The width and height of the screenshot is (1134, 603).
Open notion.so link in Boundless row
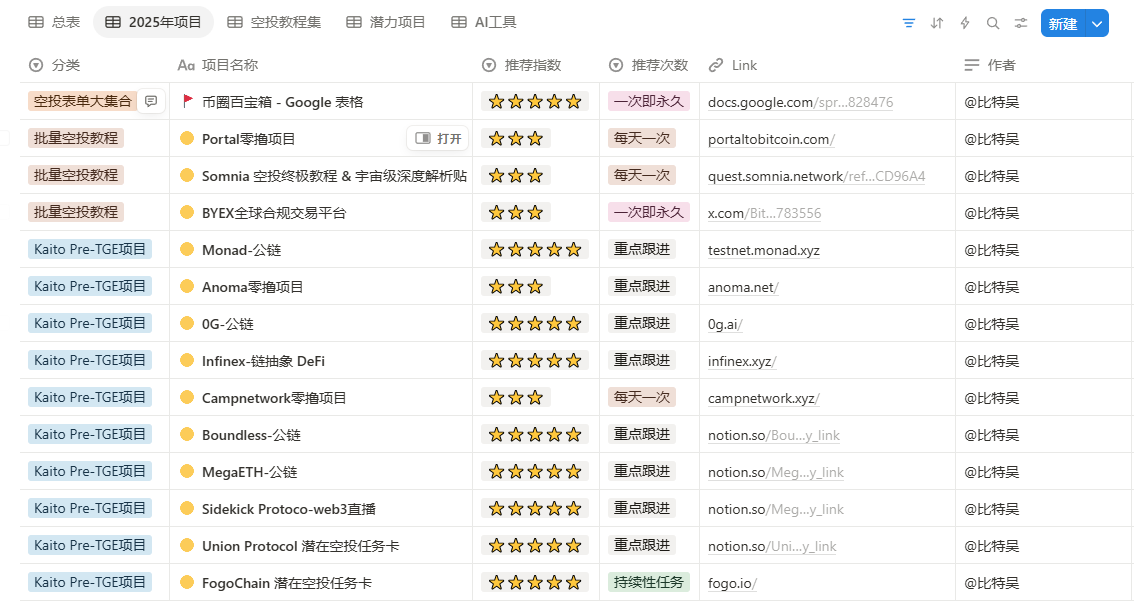[774, 435]
